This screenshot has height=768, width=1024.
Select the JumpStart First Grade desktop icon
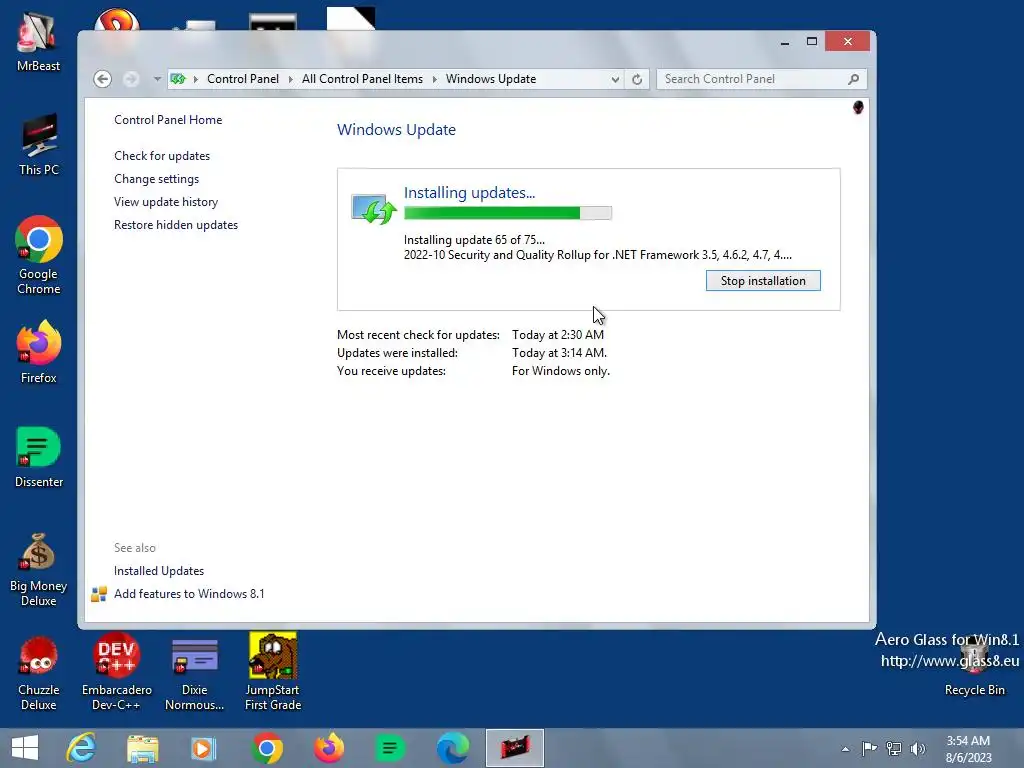coord(273,672)
